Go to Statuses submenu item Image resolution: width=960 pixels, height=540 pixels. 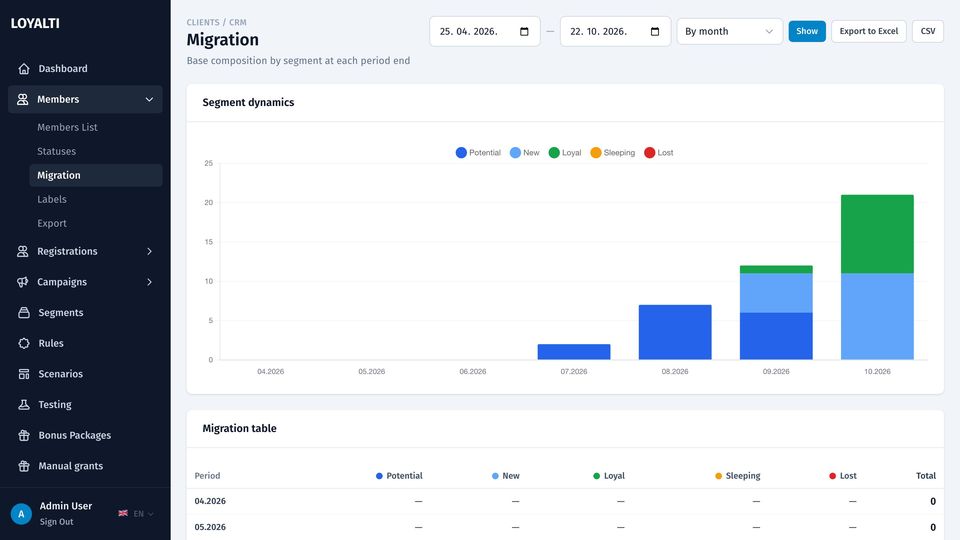tap(56, 151)
